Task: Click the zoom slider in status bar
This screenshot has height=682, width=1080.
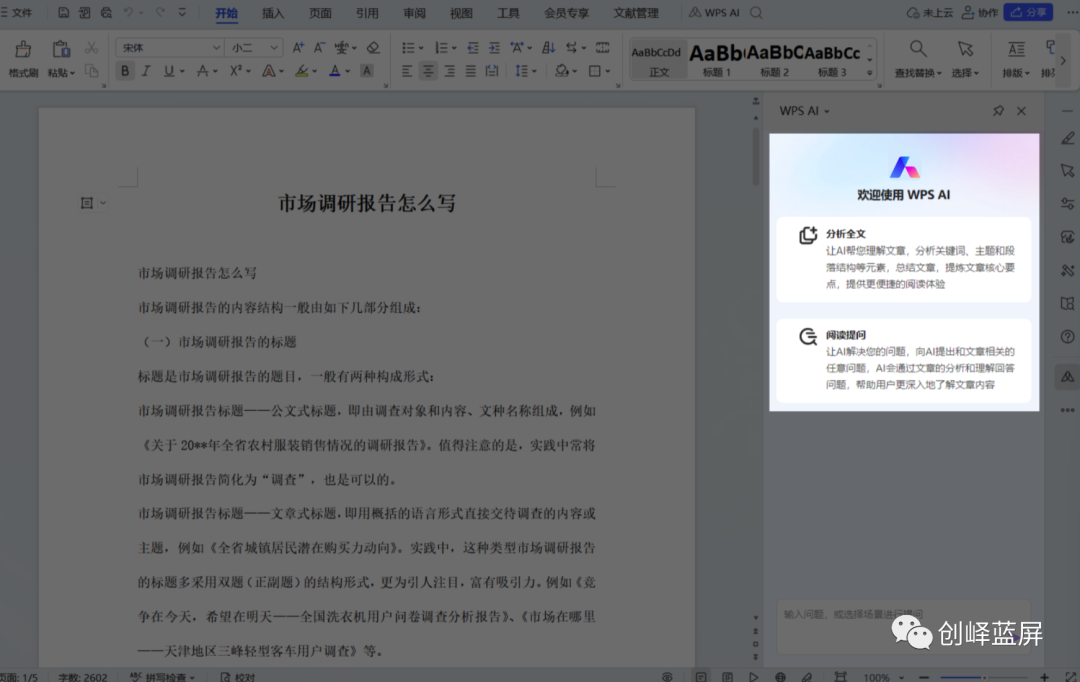Action: point(984,677)
